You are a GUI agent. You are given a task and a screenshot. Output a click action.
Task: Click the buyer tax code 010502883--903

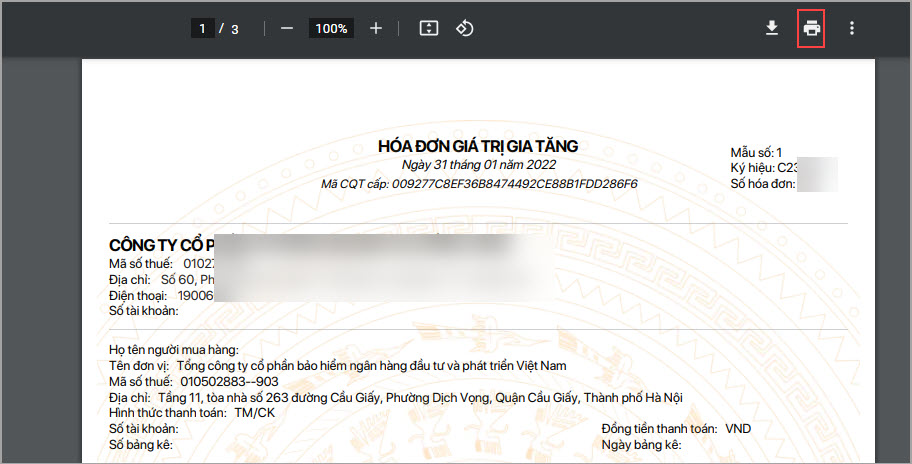click(229, 381)
